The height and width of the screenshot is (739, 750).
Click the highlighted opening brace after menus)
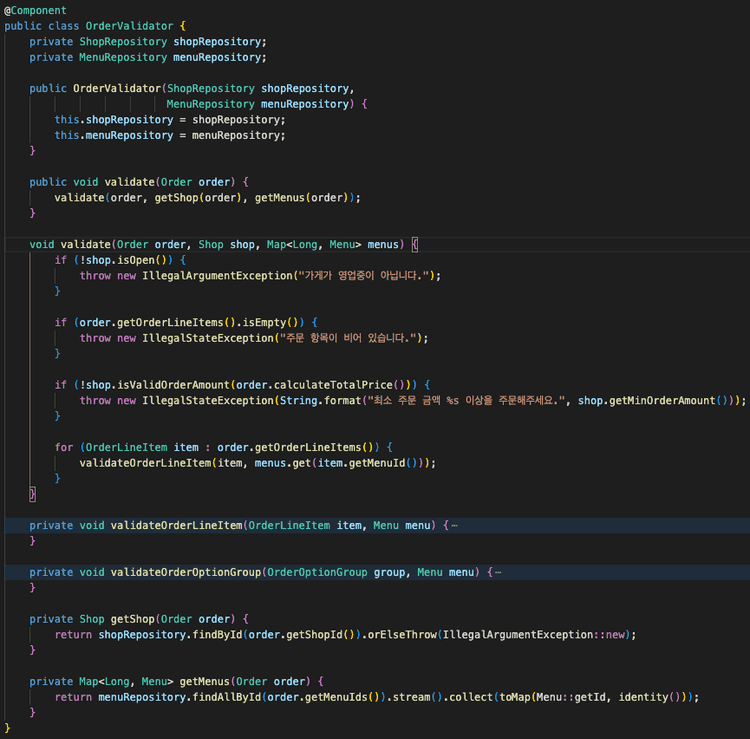point(415,244)
